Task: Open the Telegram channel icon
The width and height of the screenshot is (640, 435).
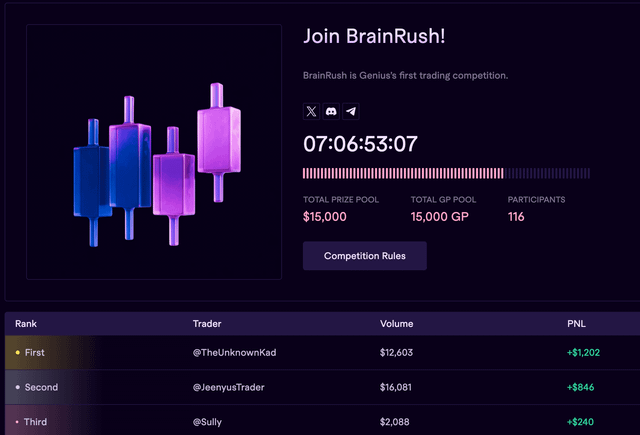Action: [350, 112]
